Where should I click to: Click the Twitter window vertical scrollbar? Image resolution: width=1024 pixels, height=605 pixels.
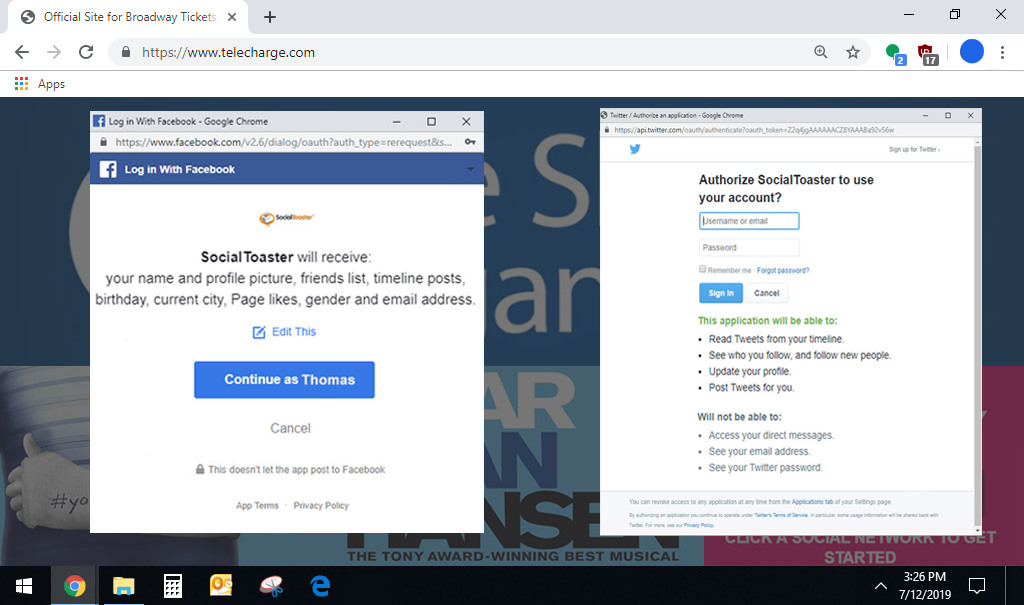tap(978, 336)
